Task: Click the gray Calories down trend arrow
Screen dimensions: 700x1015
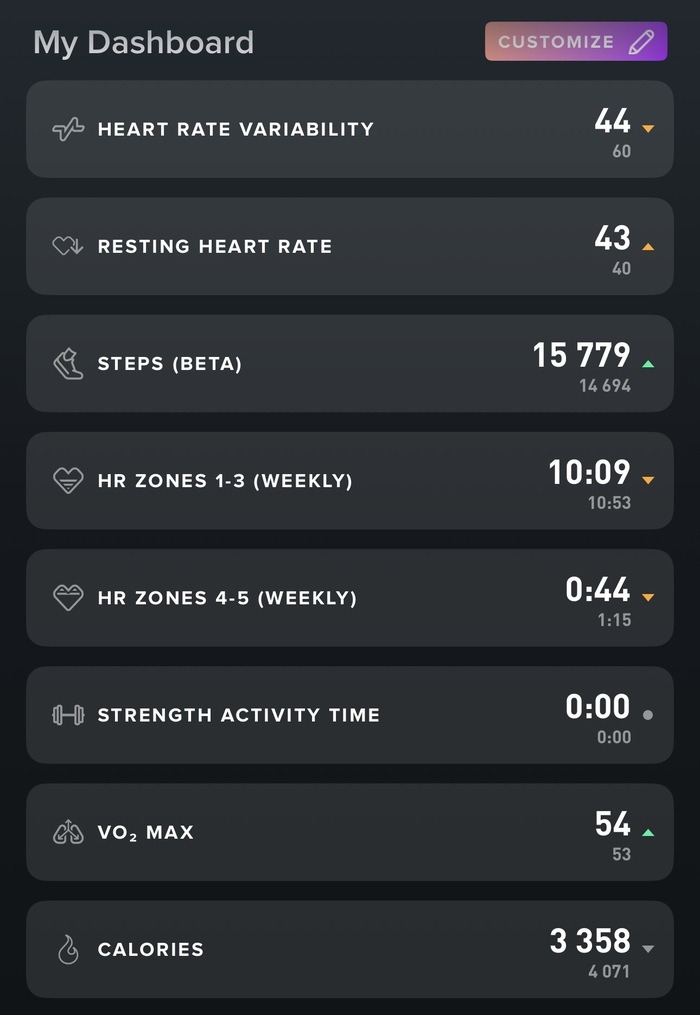Action: point(648,949)
